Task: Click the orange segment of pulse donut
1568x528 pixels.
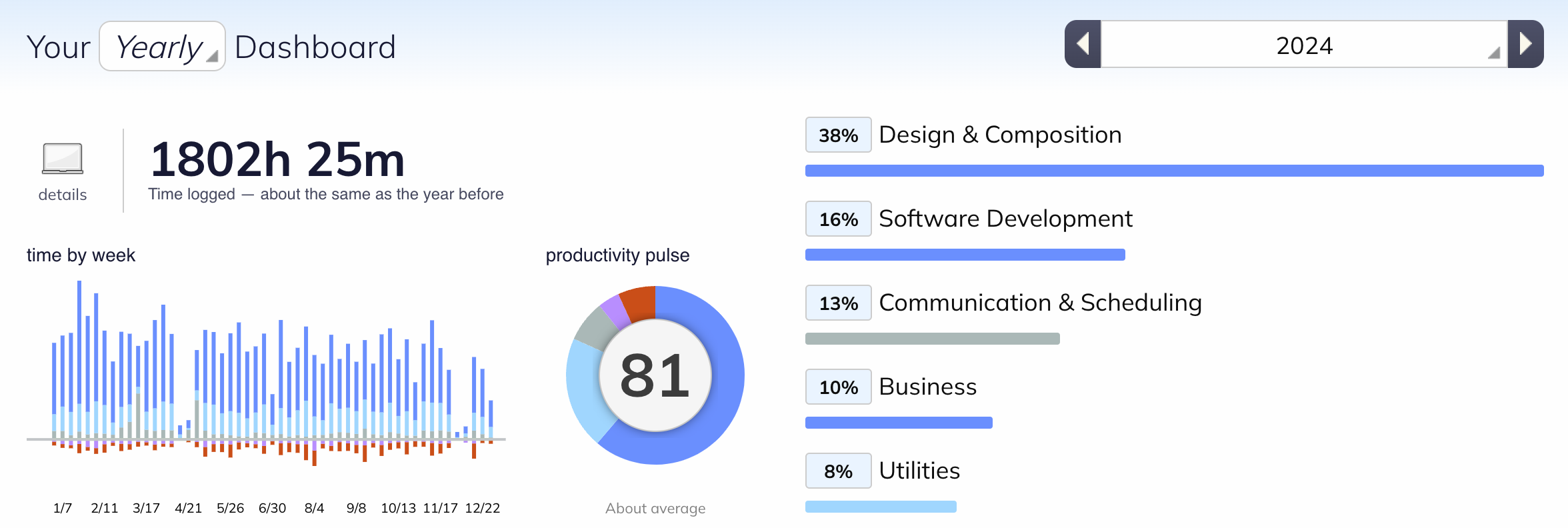Action: [639, 302]
